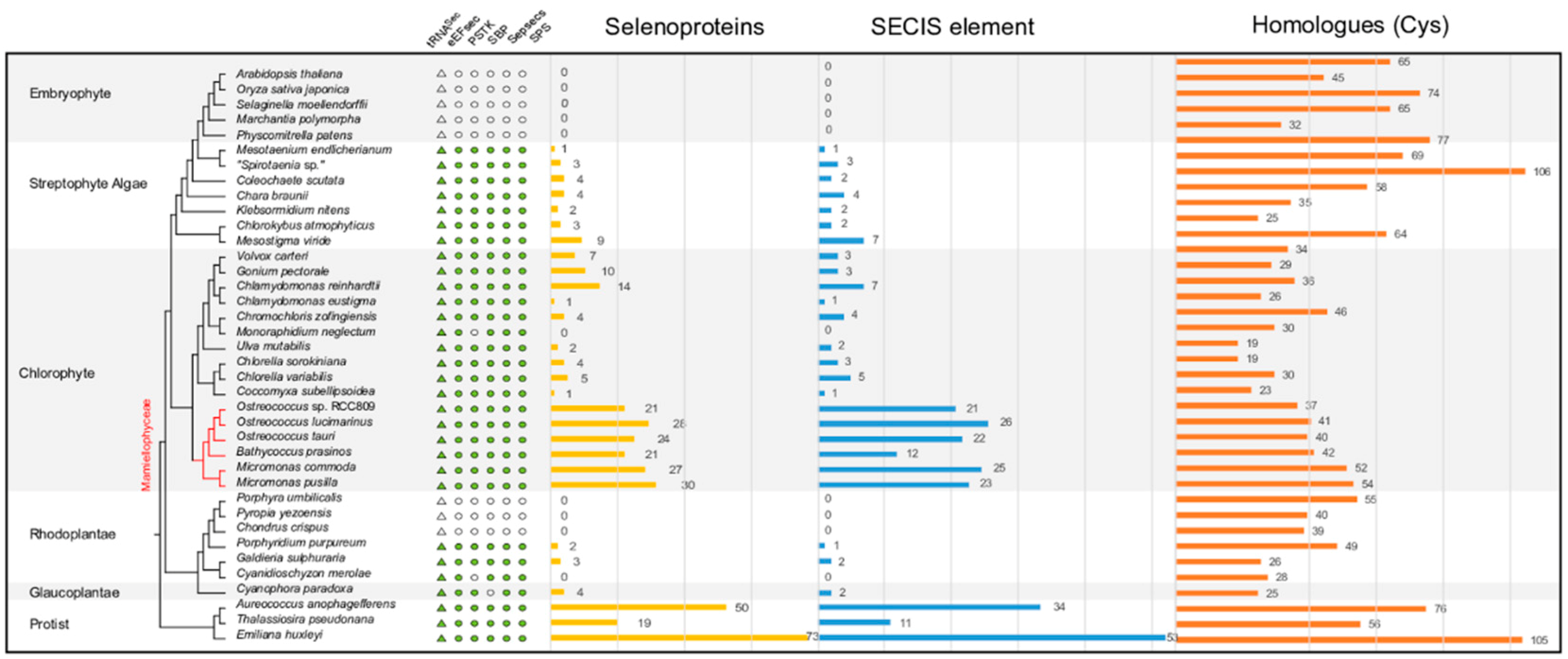
Task: Click the empty SBP circle for Cyanophora paradoxa
Action: pos(490,592)
